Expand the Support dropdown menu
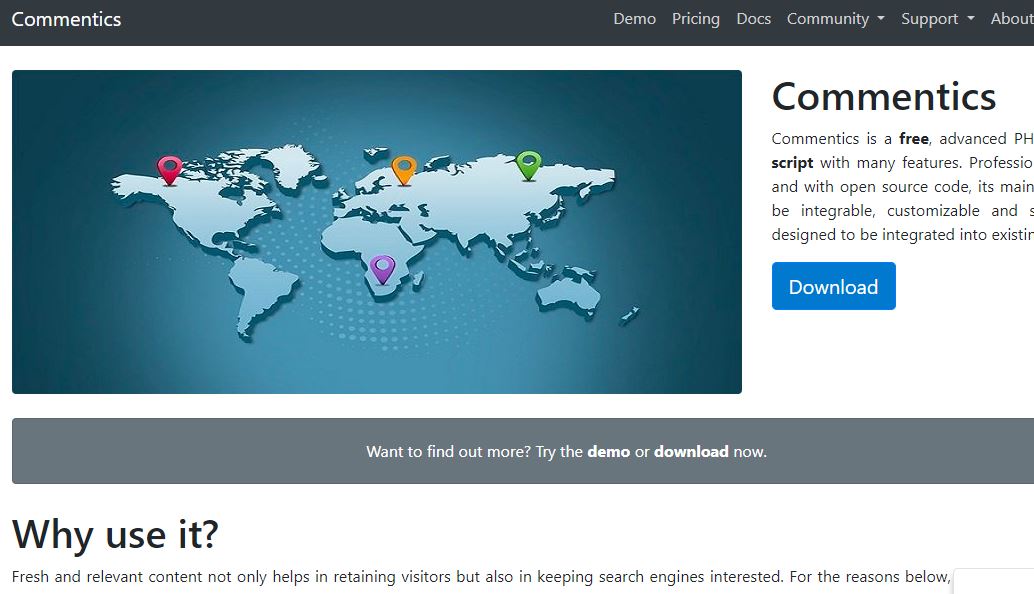The width and height of the screenshot is (1034, 594). [938, 19]
